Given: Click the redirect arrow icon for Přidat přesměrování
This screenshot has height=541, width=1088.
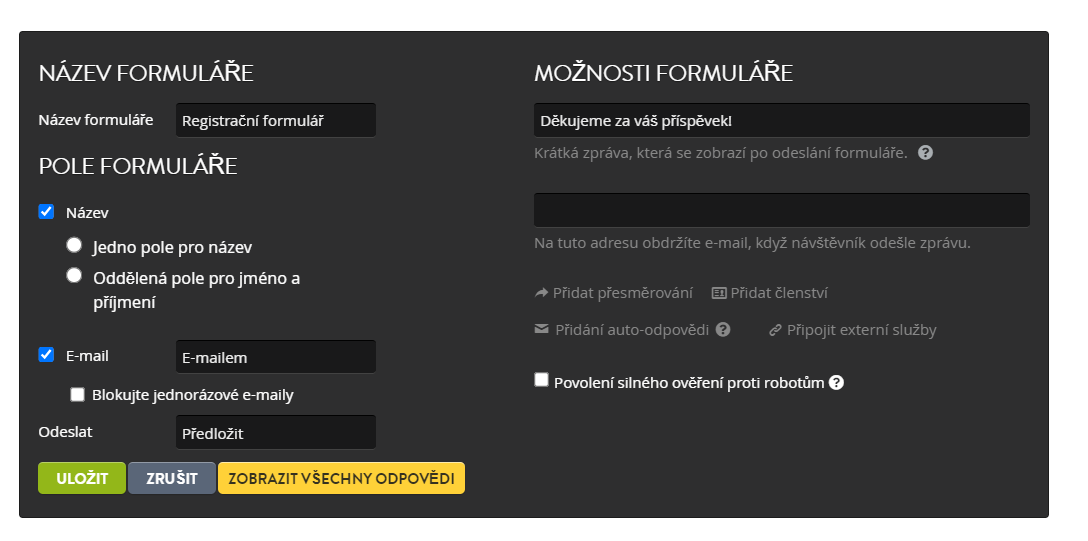Looking at the screenshot, I should pos(541,293).
